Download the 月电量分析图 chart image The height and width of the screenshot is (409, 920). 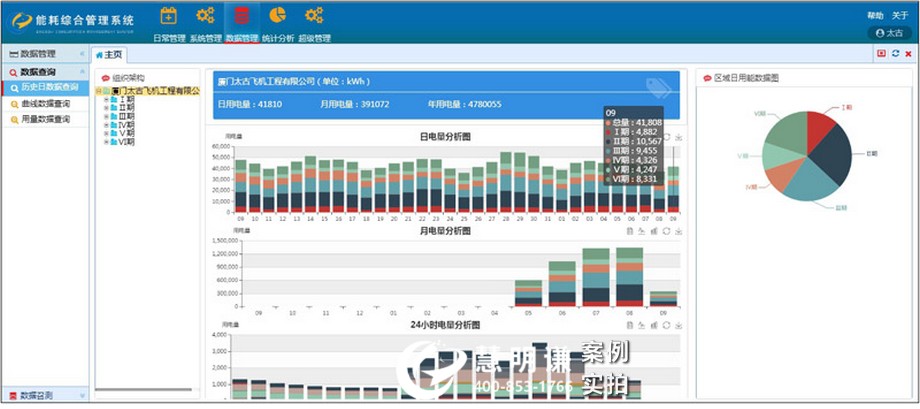(x=677, y=231)
